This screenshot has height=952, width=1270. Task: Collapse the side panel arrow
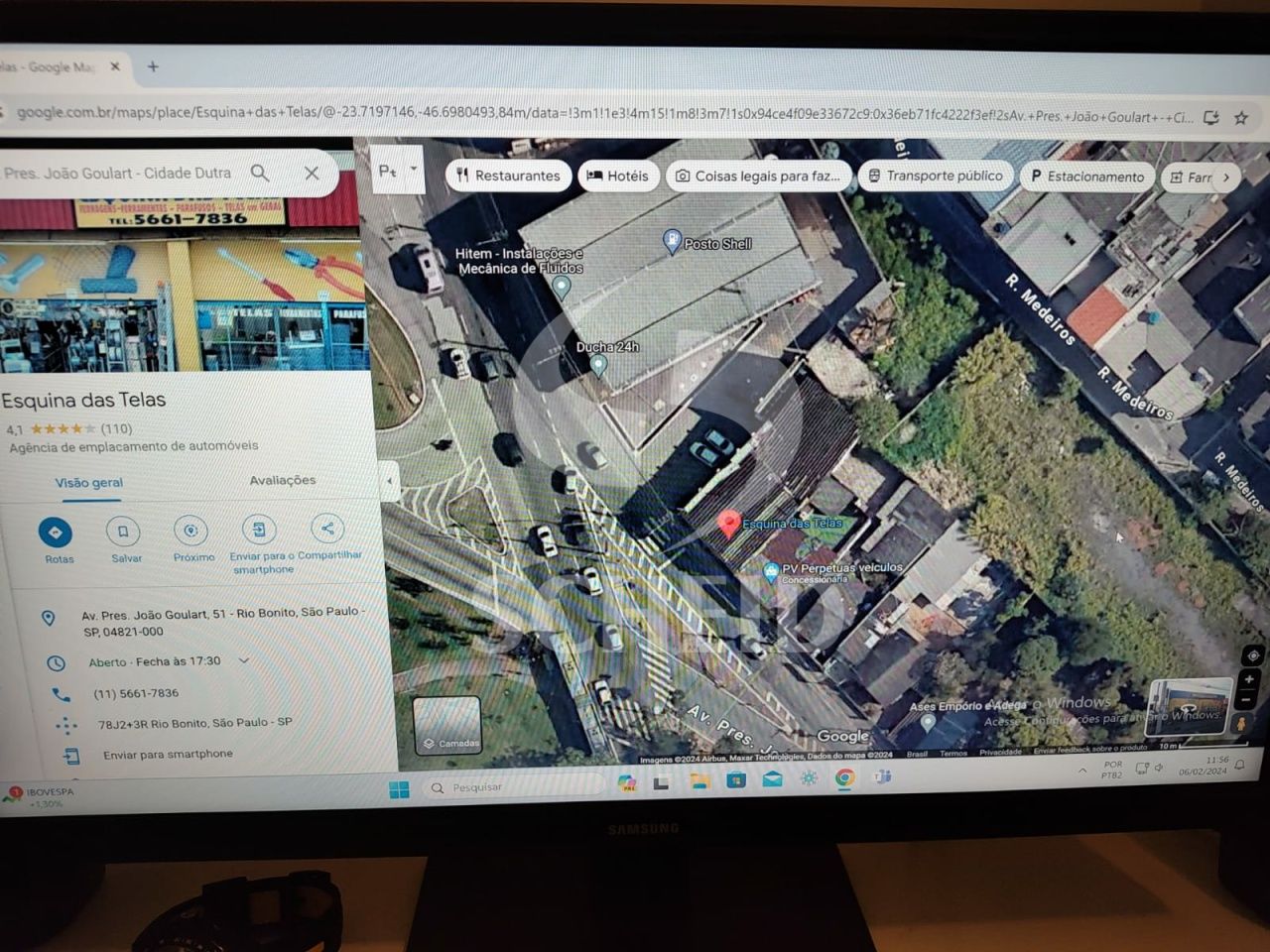[x=389, y=482]
